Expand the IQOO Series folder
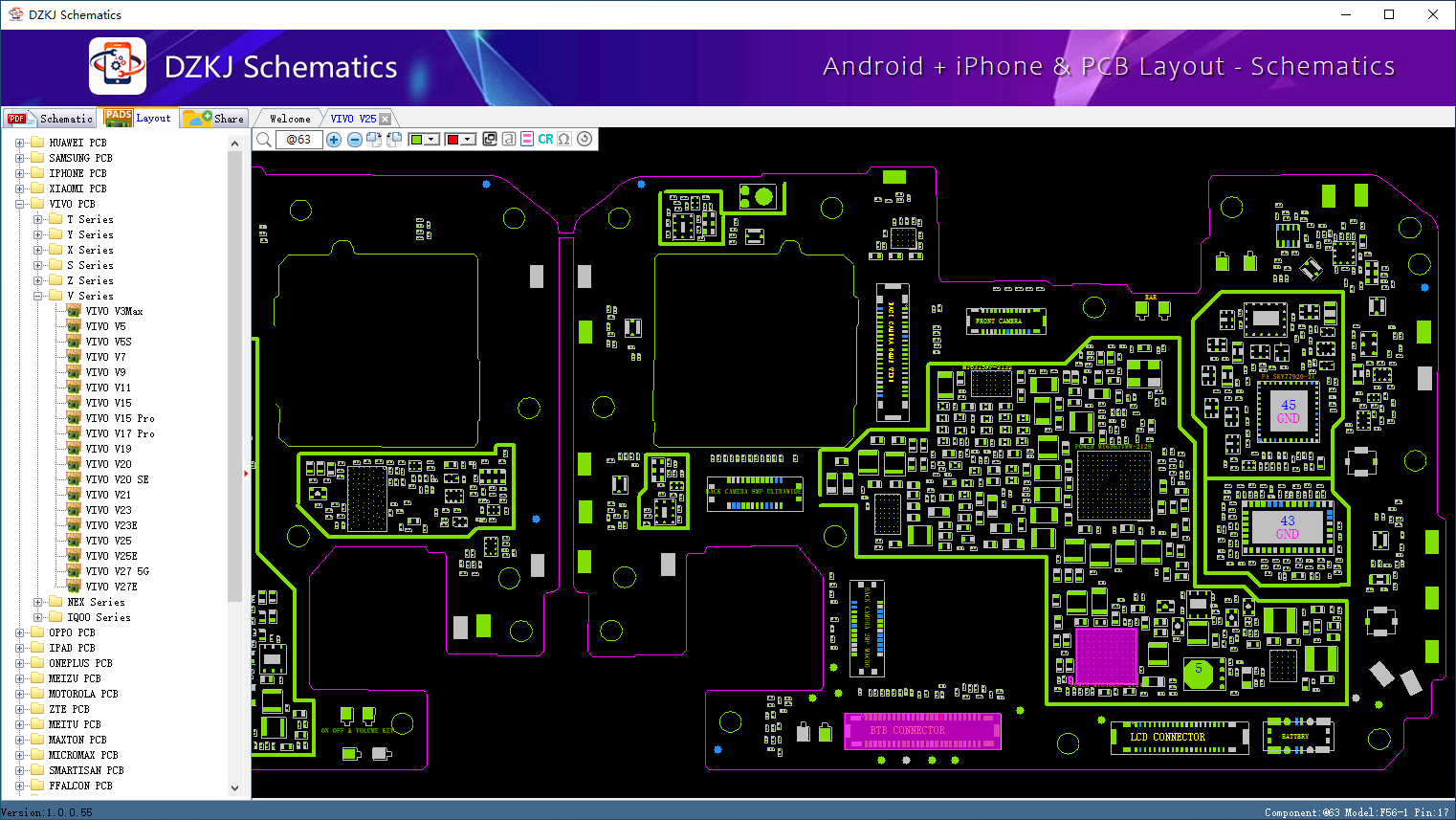 37,617
